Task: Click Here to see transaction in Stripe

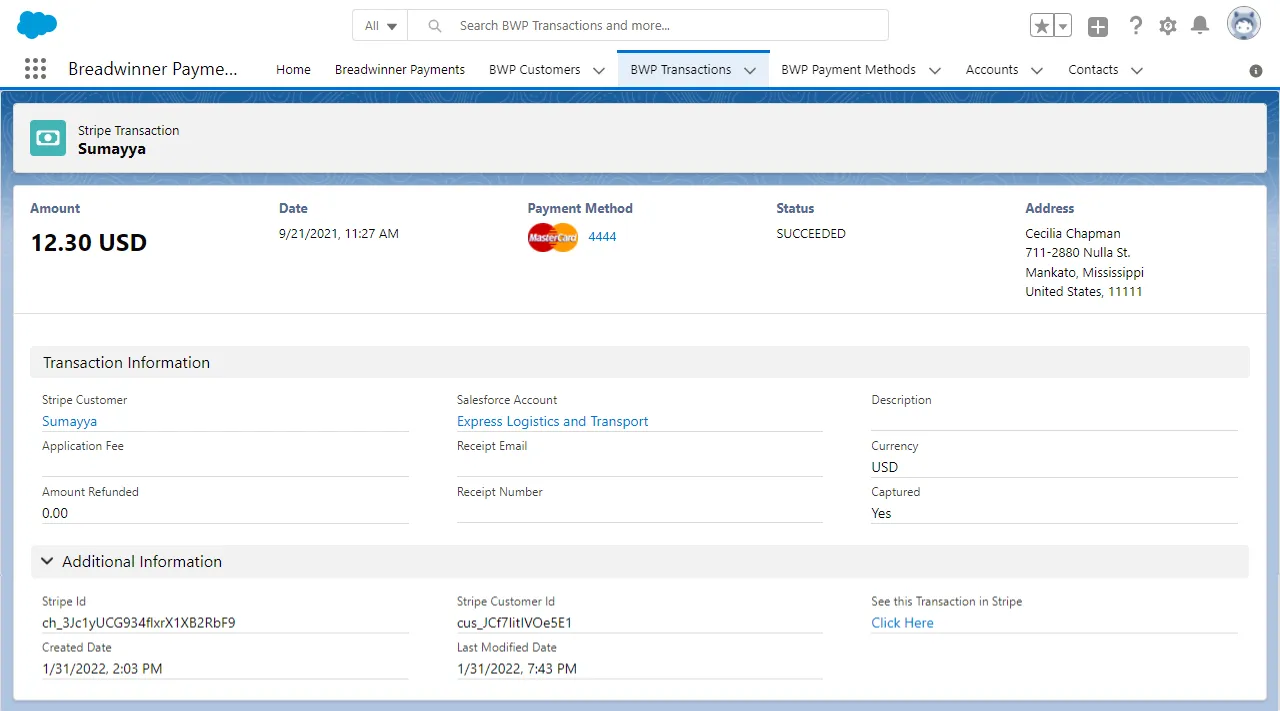Action: [902, 622]
